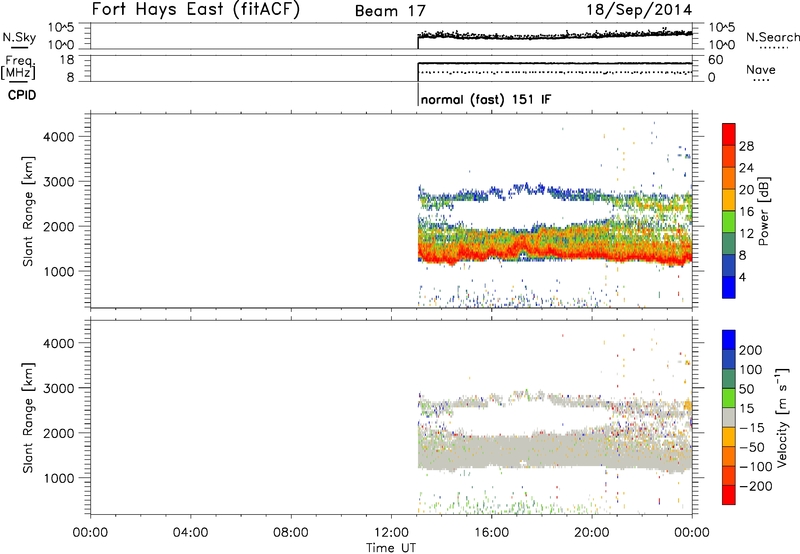Click the solid frequency trace line in the Freq panel

point(555,63)
